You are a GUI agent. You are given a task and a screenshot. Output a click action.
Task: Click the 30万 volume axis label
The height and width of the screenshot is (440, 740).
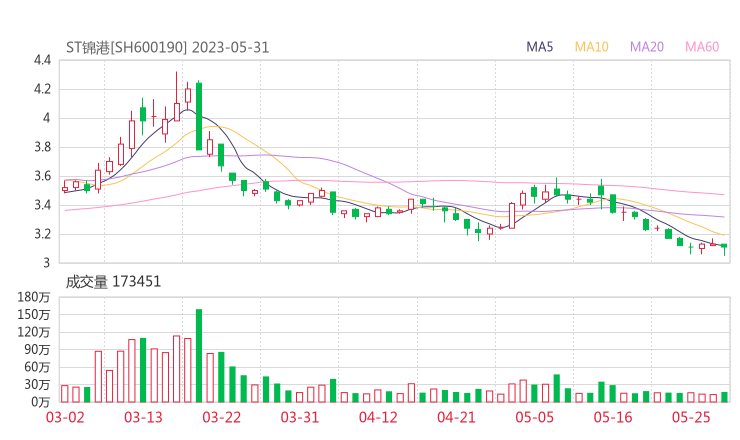pos(37,384)
